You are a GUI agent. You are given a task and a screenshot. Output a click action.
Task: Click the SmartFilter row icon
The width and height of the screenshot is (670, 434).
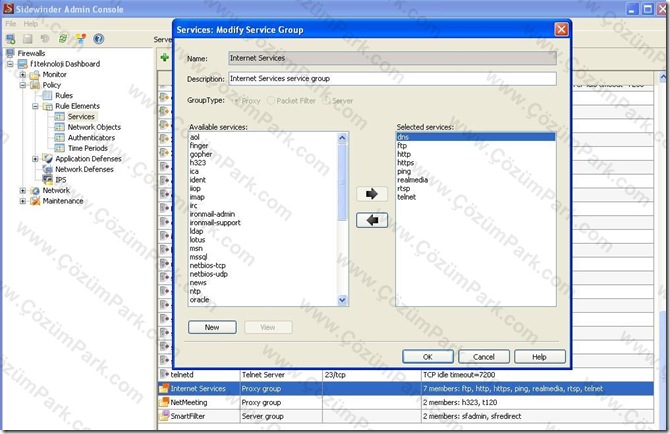164,416
